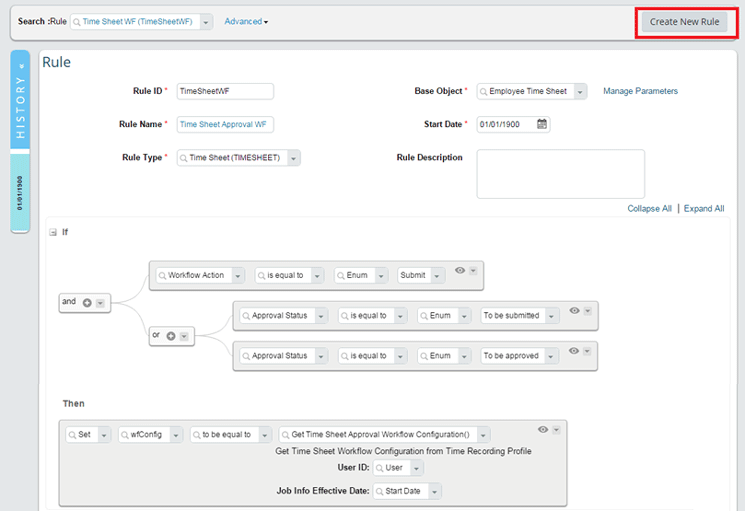
Task: Collapse the If section
Action: pyautogui.click(x=52, y=232)
